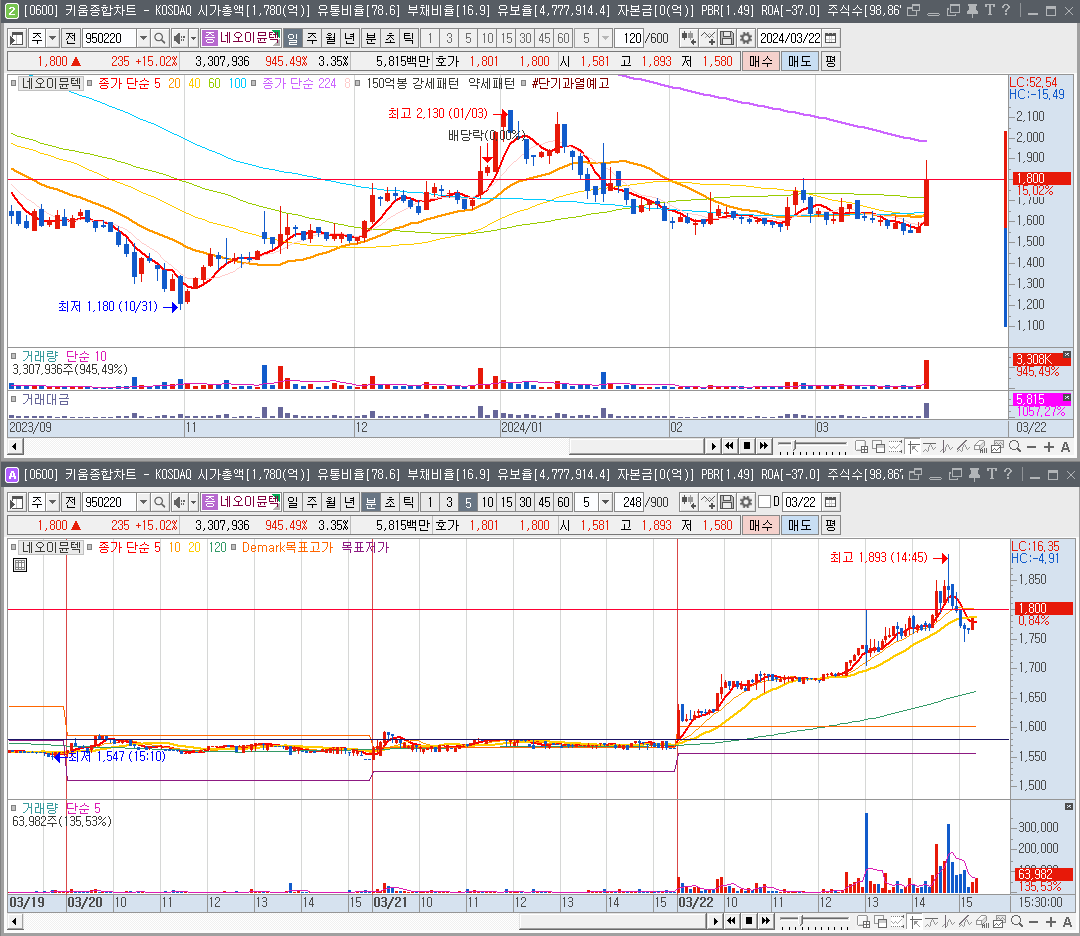
Task: Click 매수 buy button in top window
Action: click(x=760, y=61)
